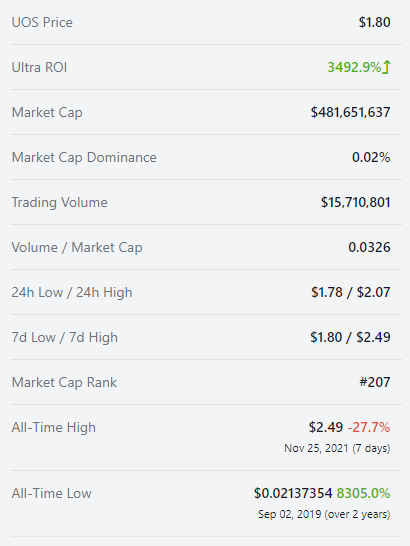Screen dimensions: 410x546
Task: Click the green 8305.0% change
Action: coord(363,493)
